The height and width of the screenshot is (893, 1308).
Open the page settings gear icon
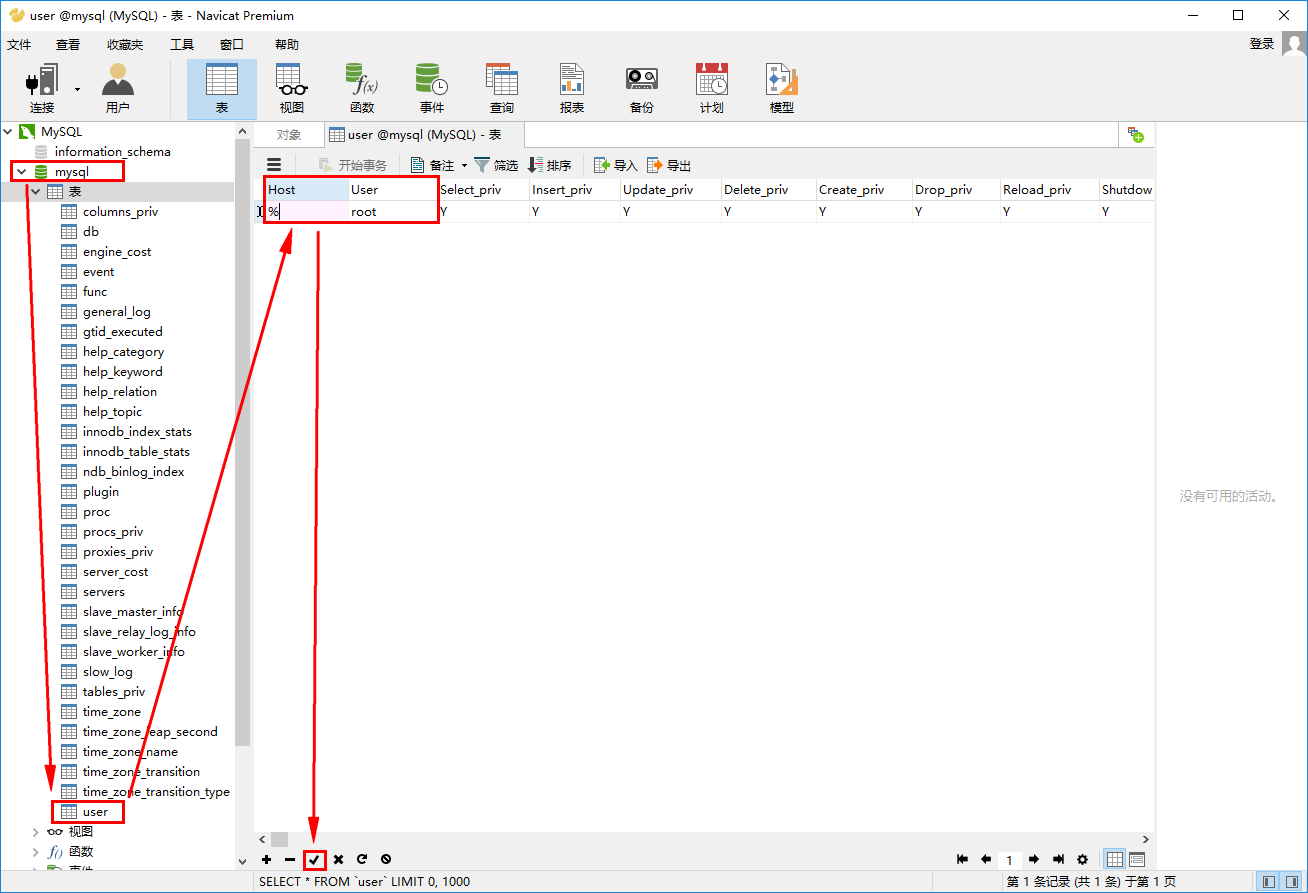point(1082,859)
